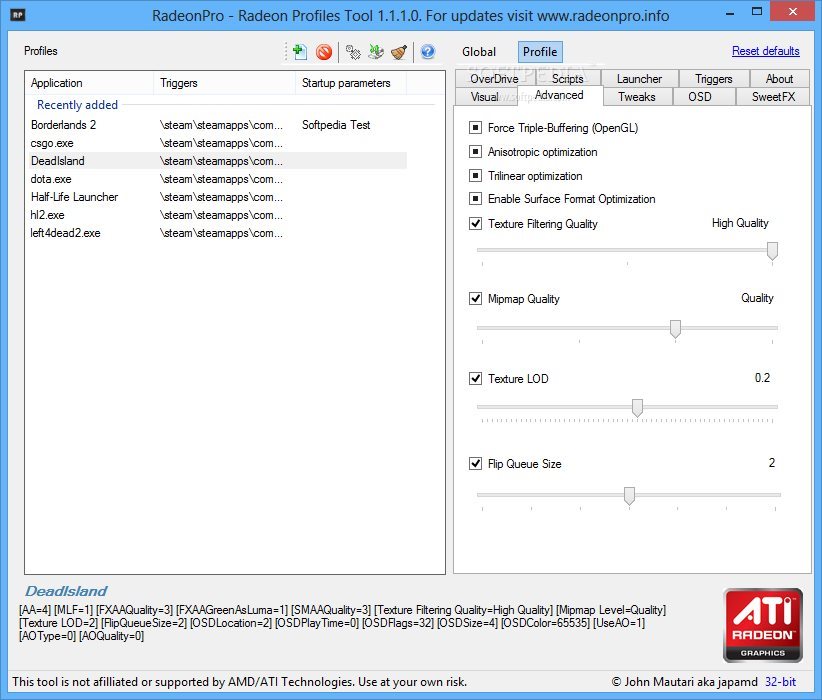
Task: Click the Mipmap Quality slider thumb
Action: point(675,329)
